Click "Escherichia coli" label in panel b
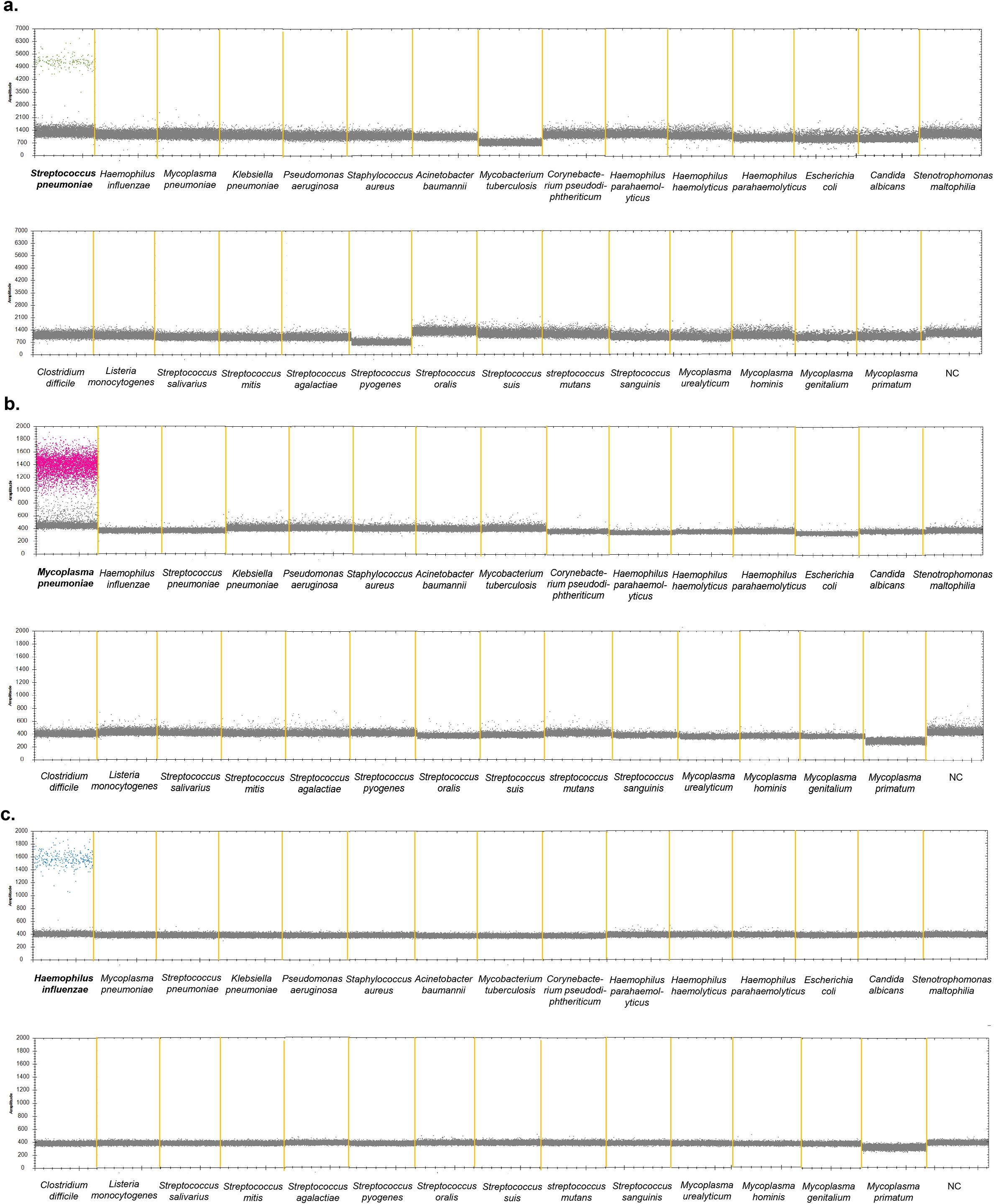This screenshot has height=1204, width=994. [x=829, y=580]
